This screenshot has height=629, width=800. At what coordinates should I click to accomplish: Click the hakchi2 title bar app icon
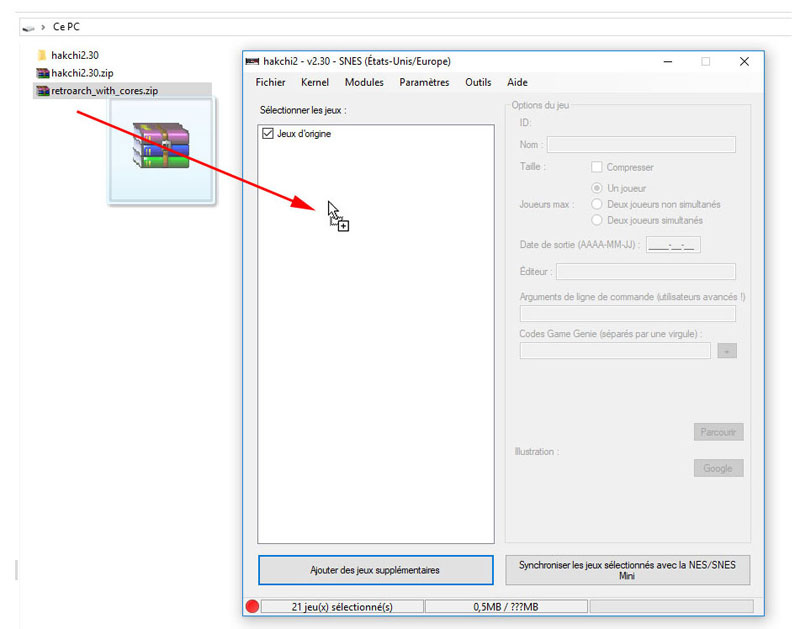click(x=254, y=62)
